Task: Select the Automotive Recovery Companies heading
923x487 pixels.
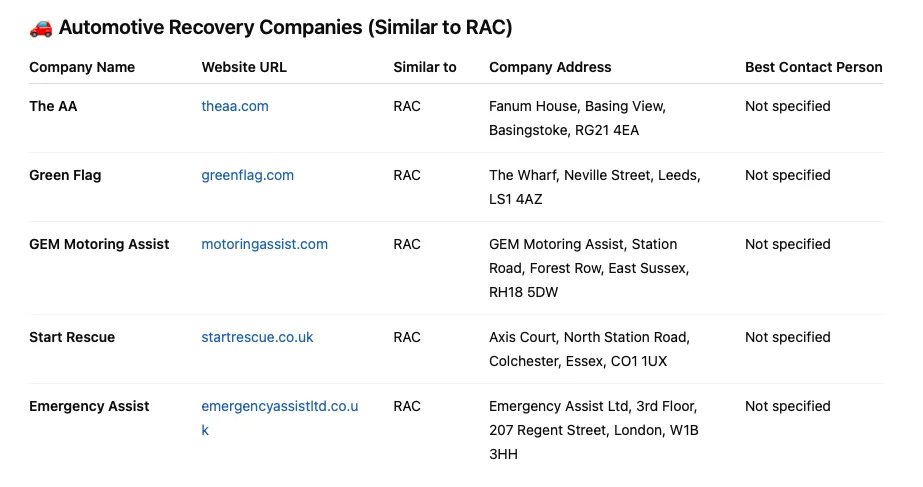Action: [285, 27]
